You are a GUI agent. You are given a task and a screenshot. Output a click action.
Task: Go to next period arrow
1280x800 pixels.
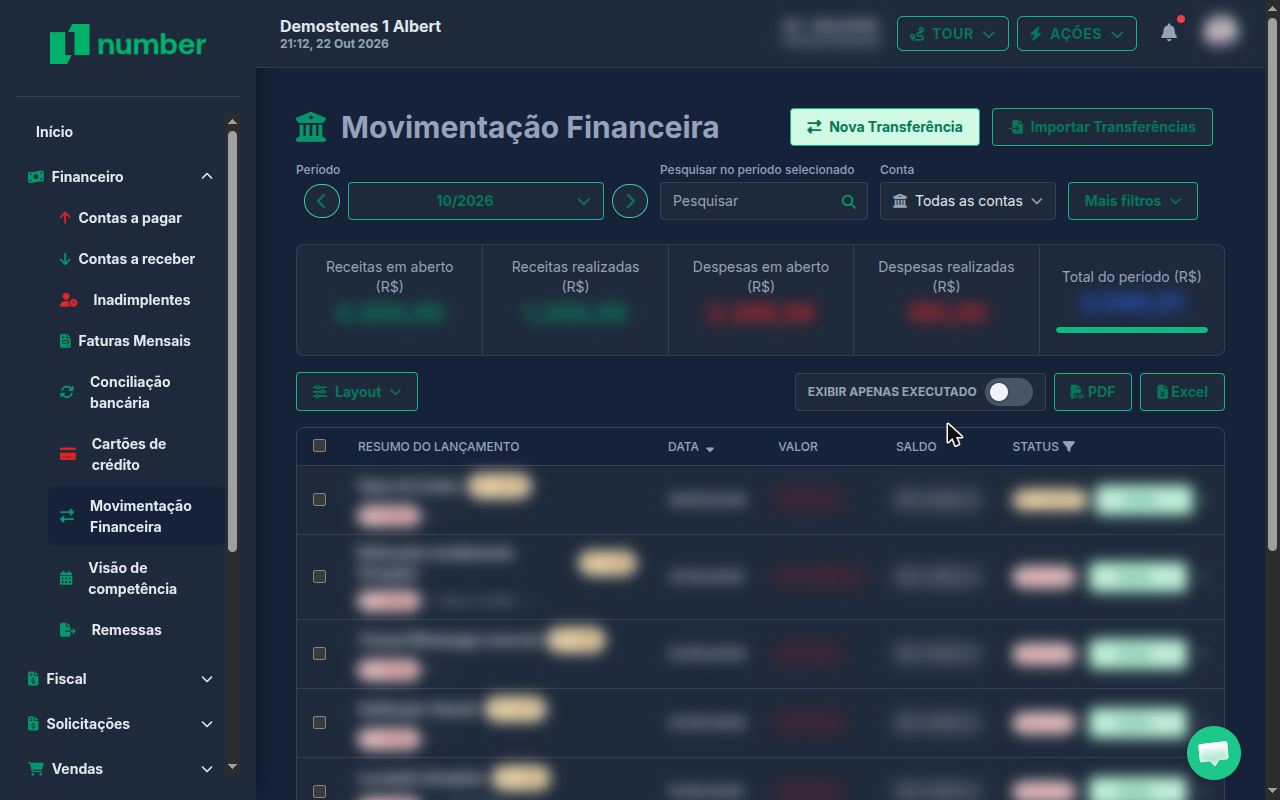coord(630,201)
